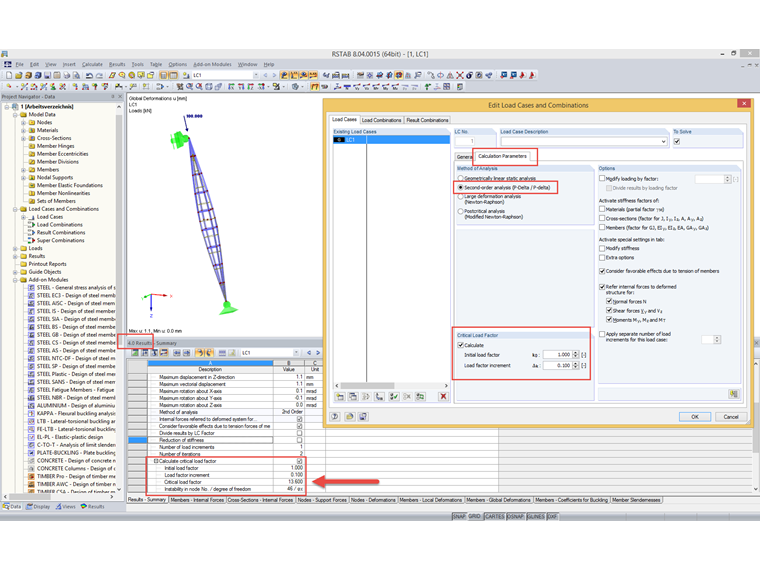This screenshot has height=570, width=760.
Task: Select Second-order analysis (P-Delta) radio button
Action: click(460, 188)
